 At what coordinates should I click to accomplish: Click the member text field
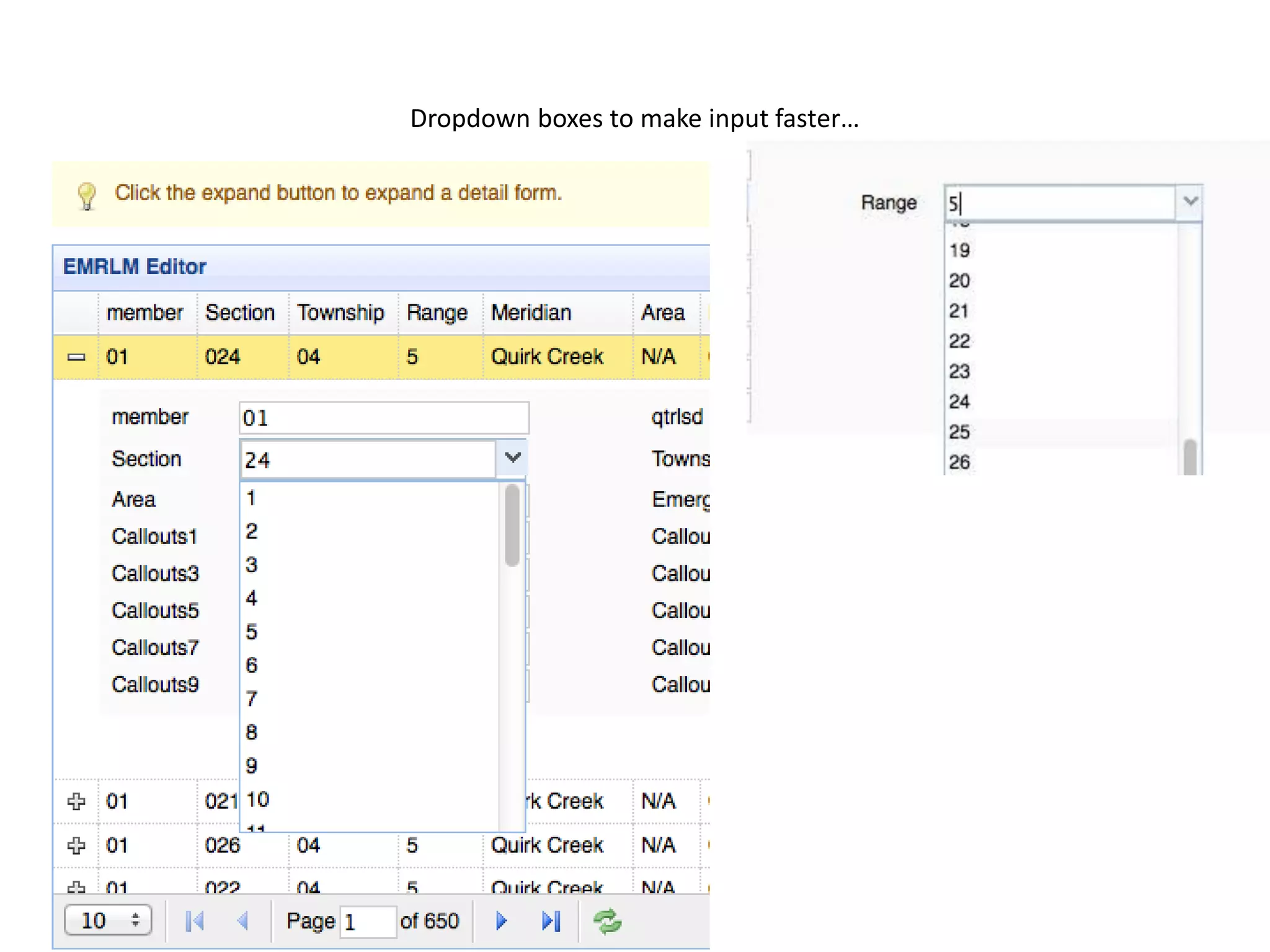tap(383, 418)
